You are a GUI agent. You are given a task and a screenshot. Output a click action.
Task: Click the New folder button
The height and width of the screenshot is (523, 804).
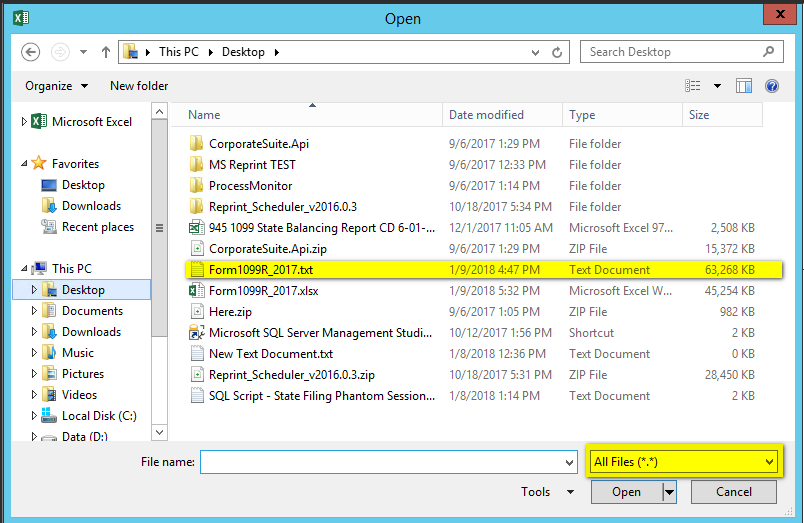point(139,86)
